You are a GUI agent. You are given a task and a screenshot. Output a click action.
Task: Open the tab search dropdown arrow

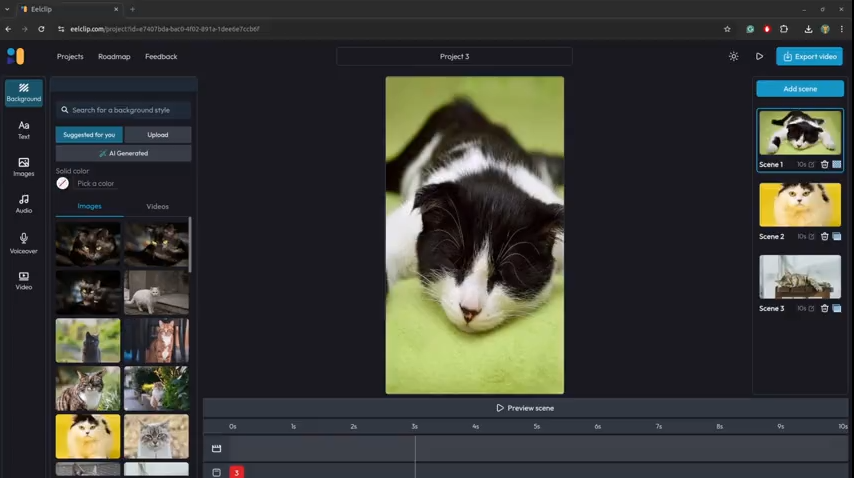tap(7, 9)
